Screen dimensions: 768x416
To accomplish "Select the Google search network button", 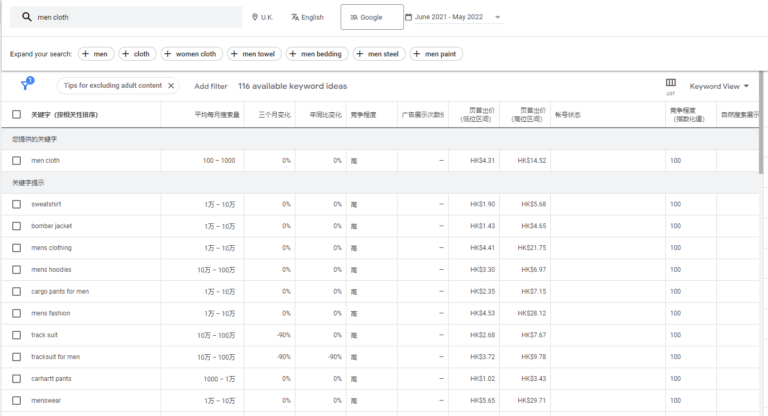I will coord(365,17).
